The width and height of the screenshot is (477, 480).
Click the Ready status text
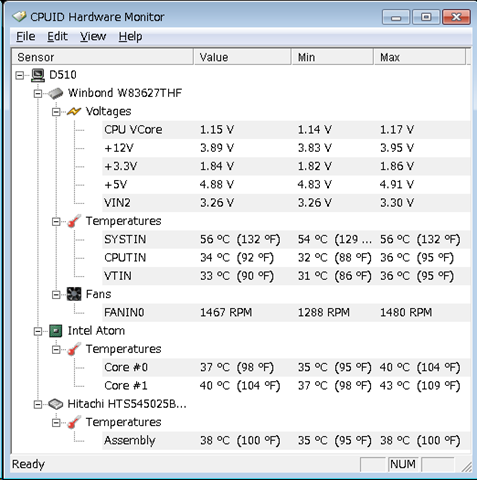pos(28,464)
